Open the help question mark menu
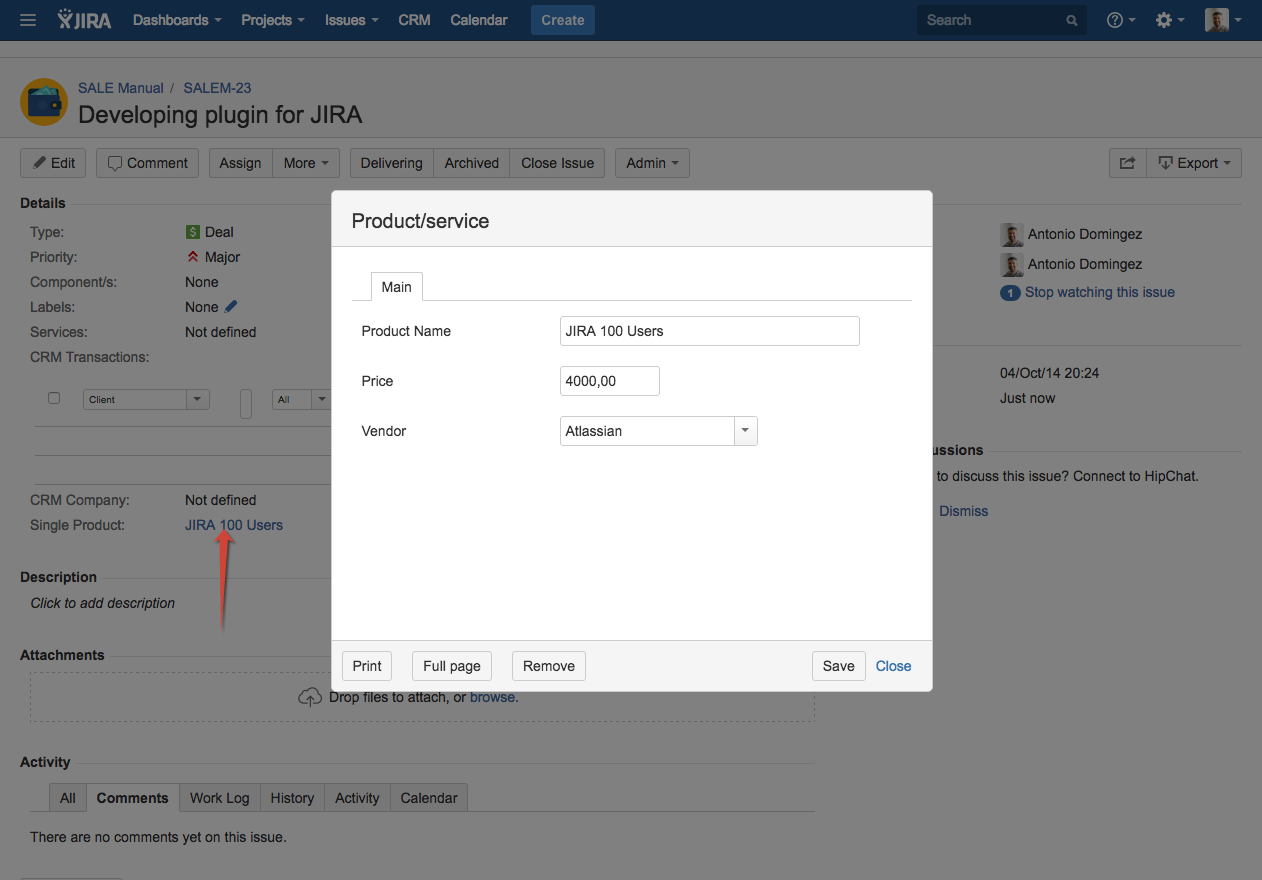 (x=1120, y=20)
